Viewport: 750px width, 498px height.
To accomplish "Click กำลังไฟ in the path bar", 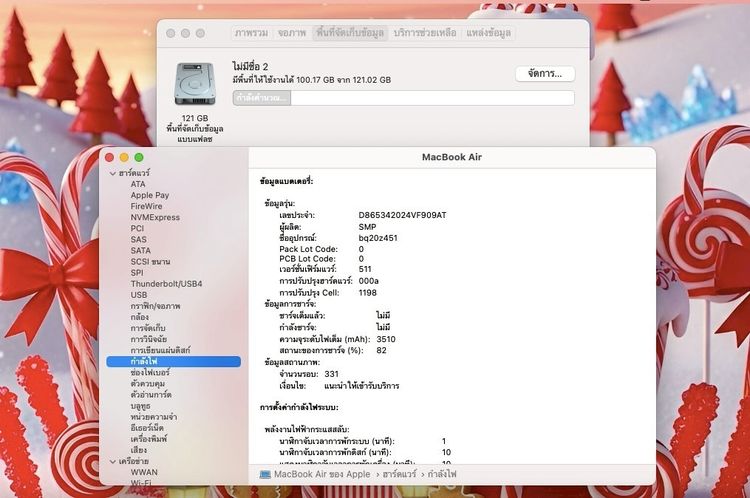I will [x=442, y=475].
